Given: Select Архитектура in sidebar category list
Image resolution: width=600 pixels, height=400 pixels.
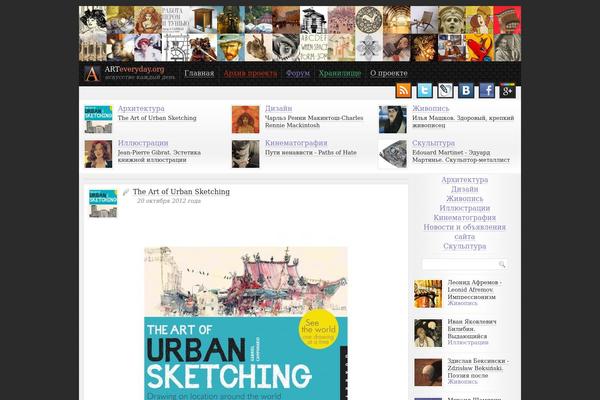Looking at the screenshot, I should coord(465,180).
